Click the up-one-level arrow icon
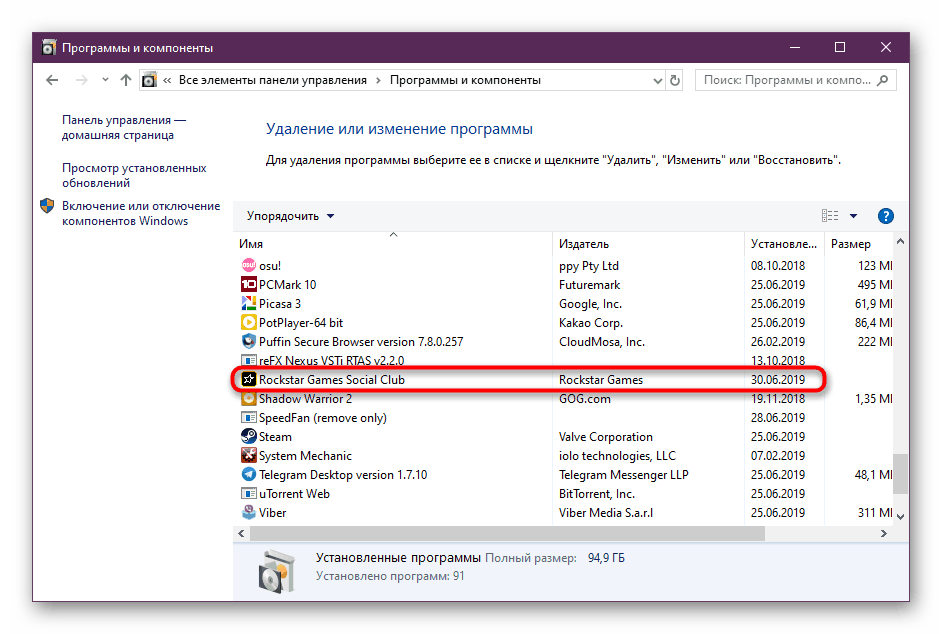 tap(125, 79)
